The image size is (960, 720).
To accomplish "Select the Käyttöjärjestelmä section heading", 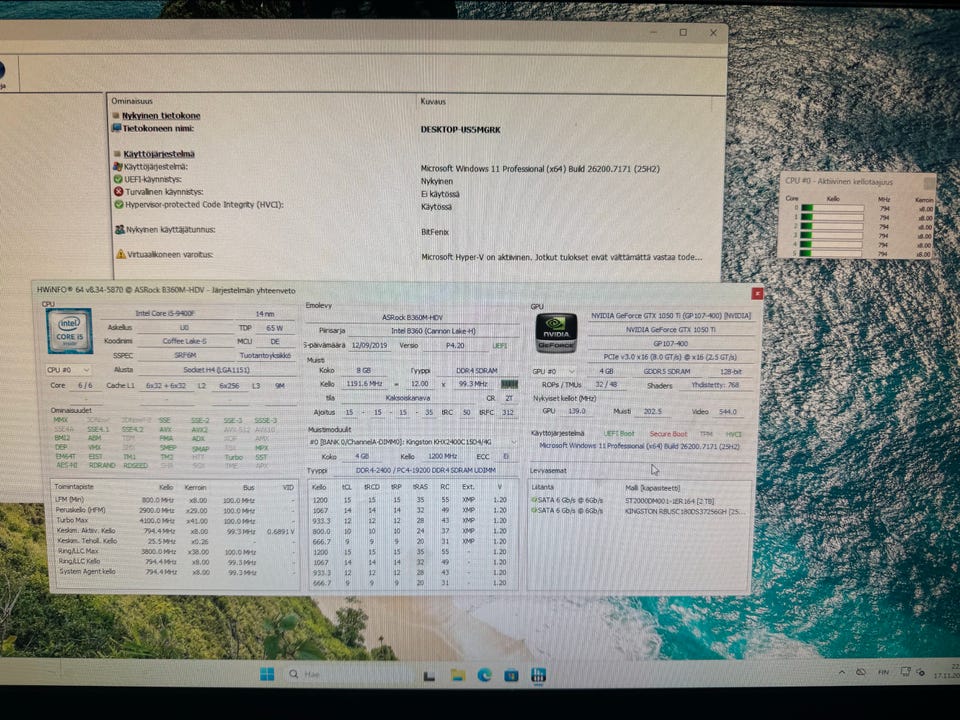I will [x=159, y=154].
